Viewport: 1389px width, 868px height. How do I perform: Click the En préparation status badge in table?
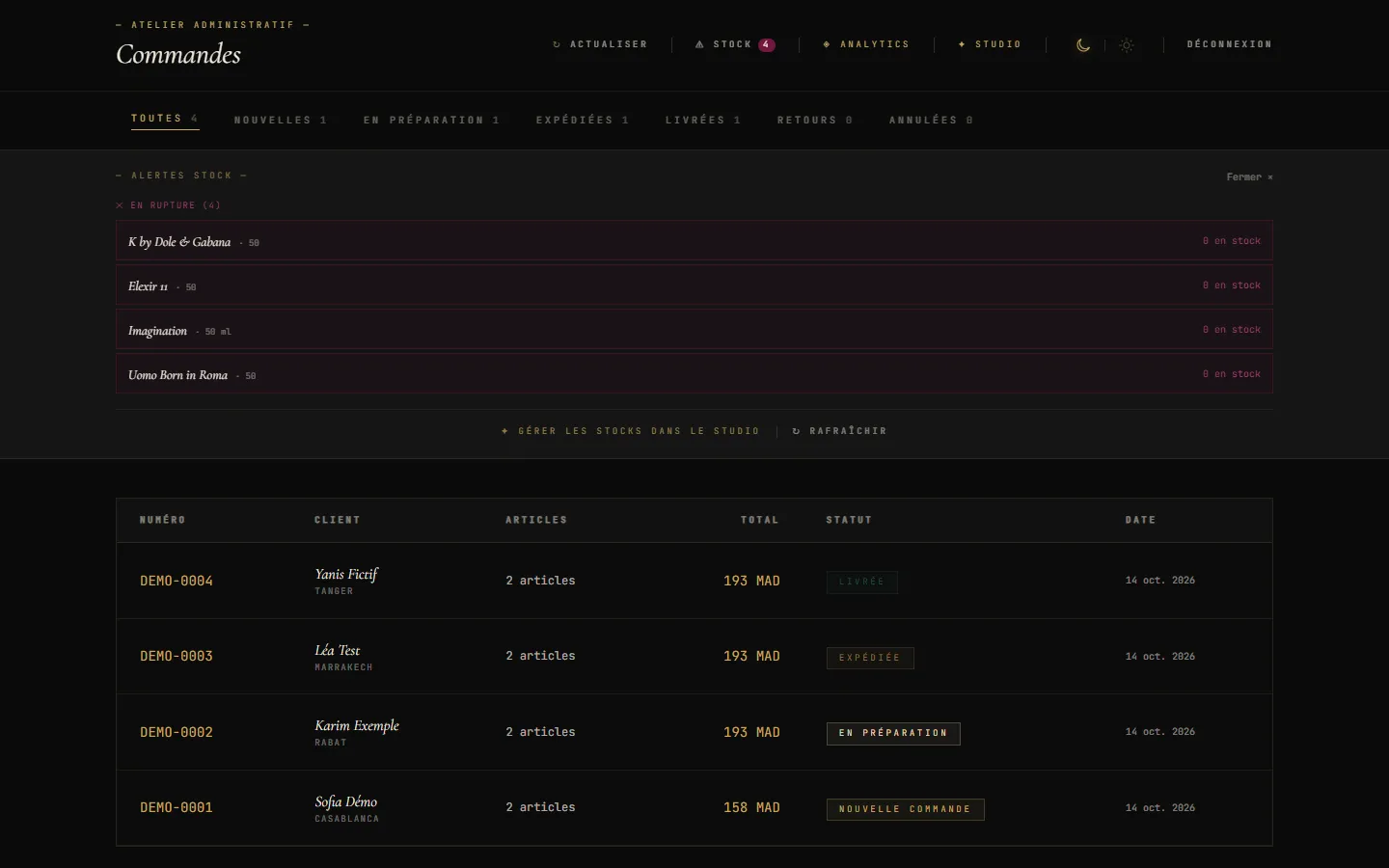pos(893,733)
